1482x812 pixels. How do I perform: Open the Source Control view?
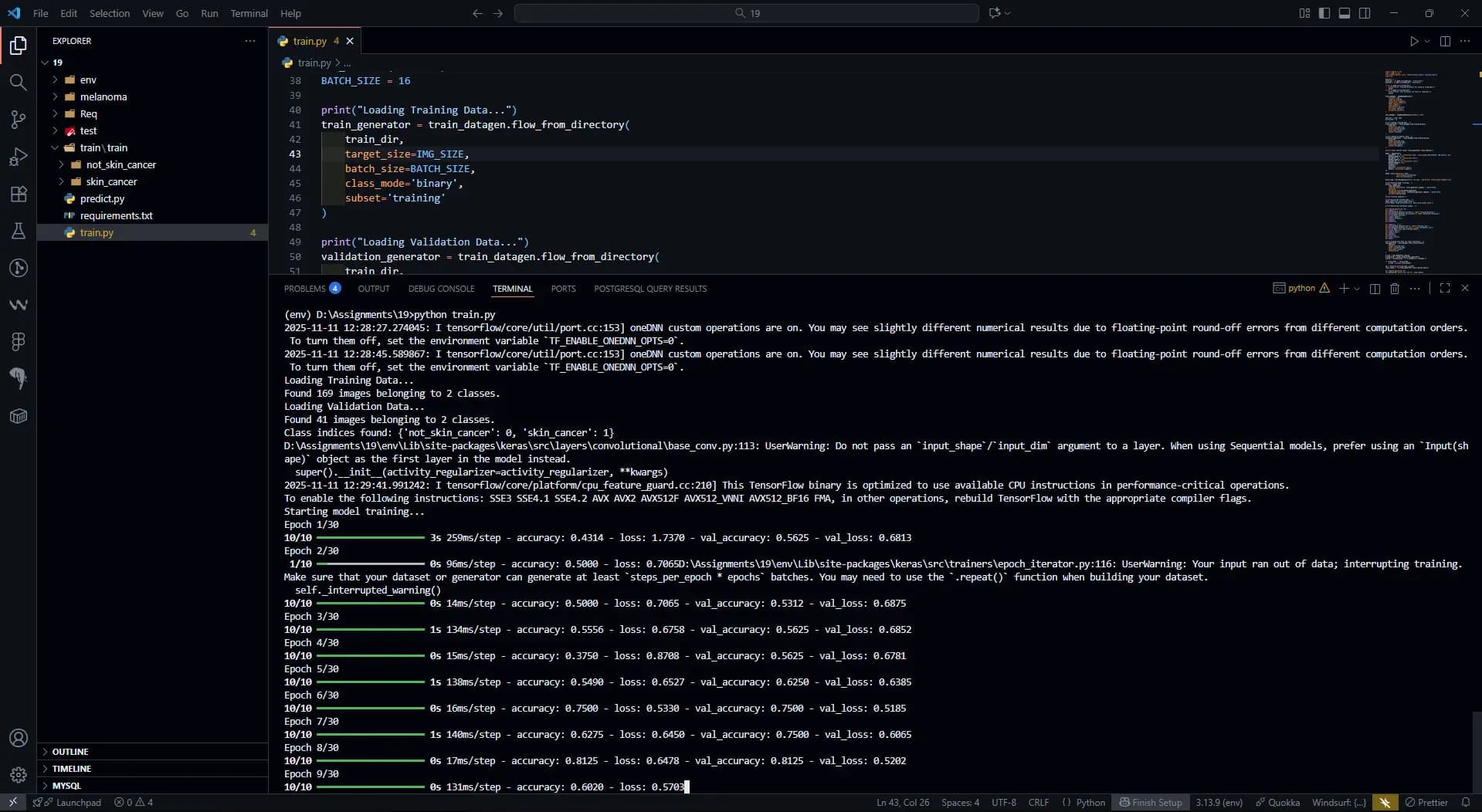(x=18, y=120)
